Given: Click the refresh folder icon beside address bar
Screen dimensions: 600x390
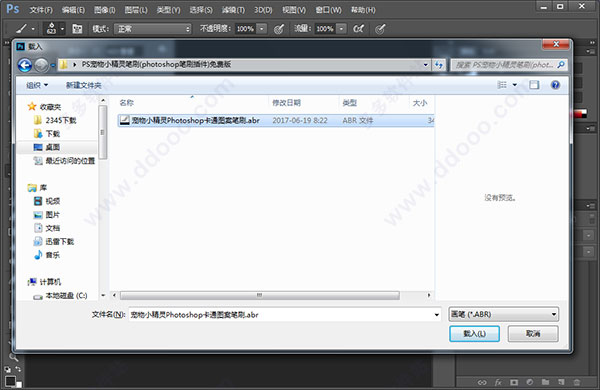Looking at the screenshot, I should (439, 65).
